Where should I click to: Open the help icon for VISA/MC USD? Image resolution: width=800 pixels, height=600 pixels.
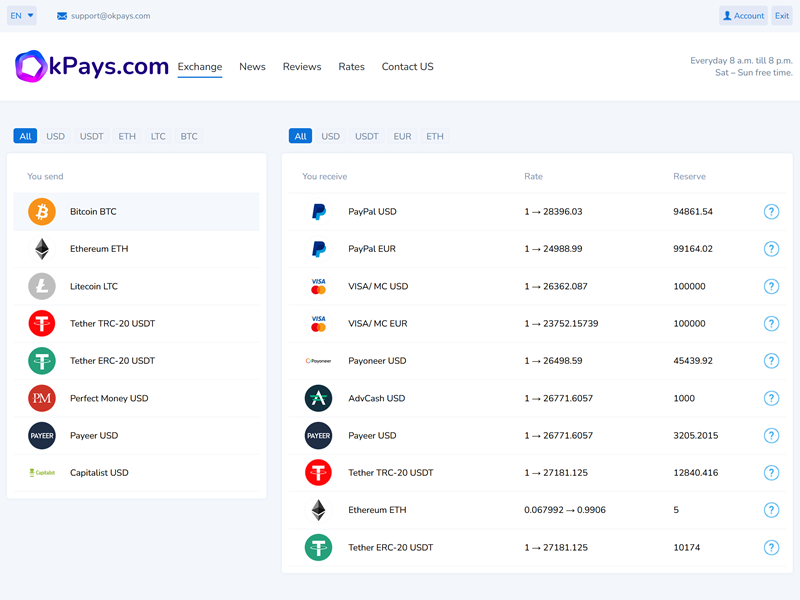(x=771, y=286)
